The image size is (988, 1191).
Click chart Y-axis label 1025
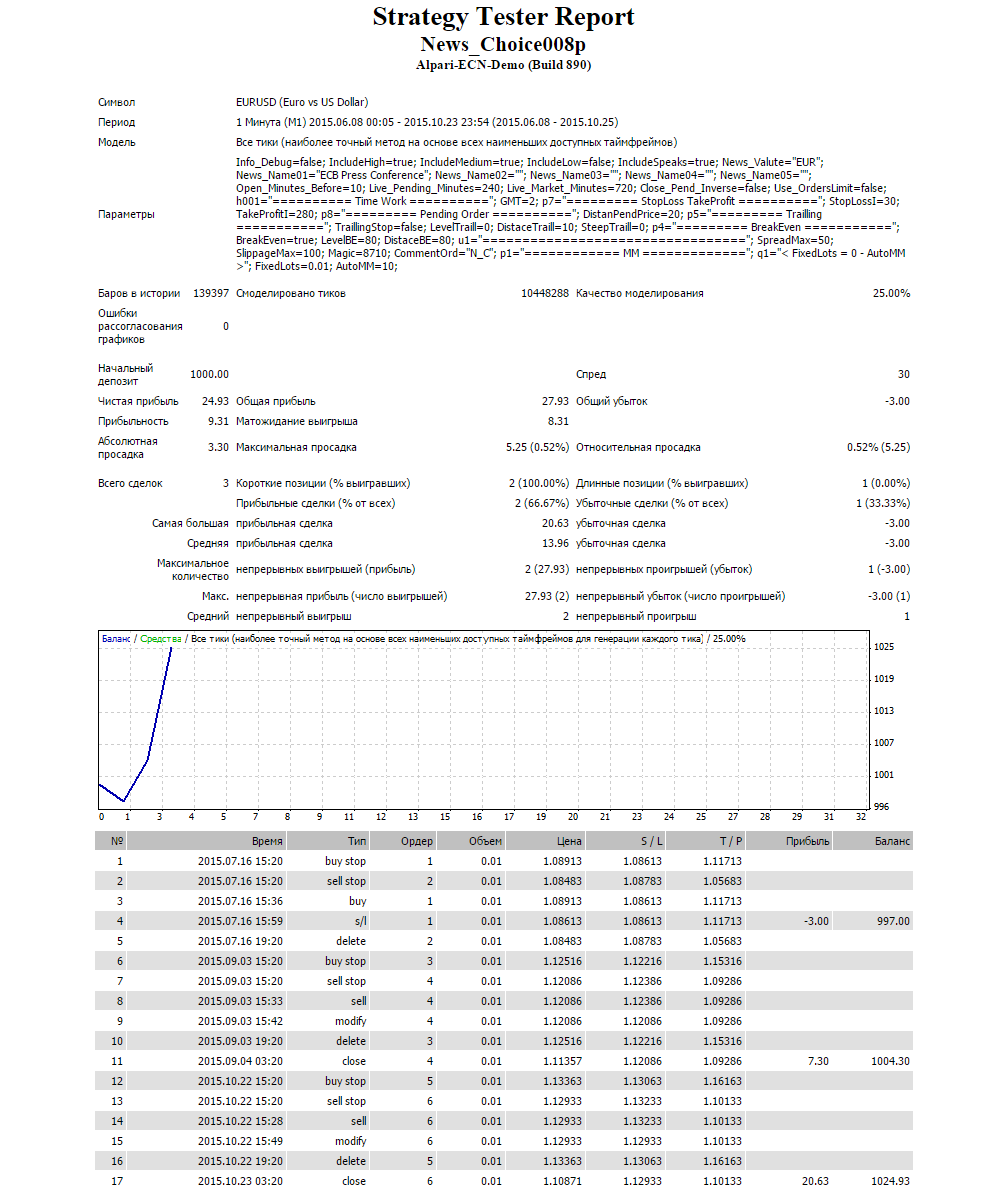[884, 647]
